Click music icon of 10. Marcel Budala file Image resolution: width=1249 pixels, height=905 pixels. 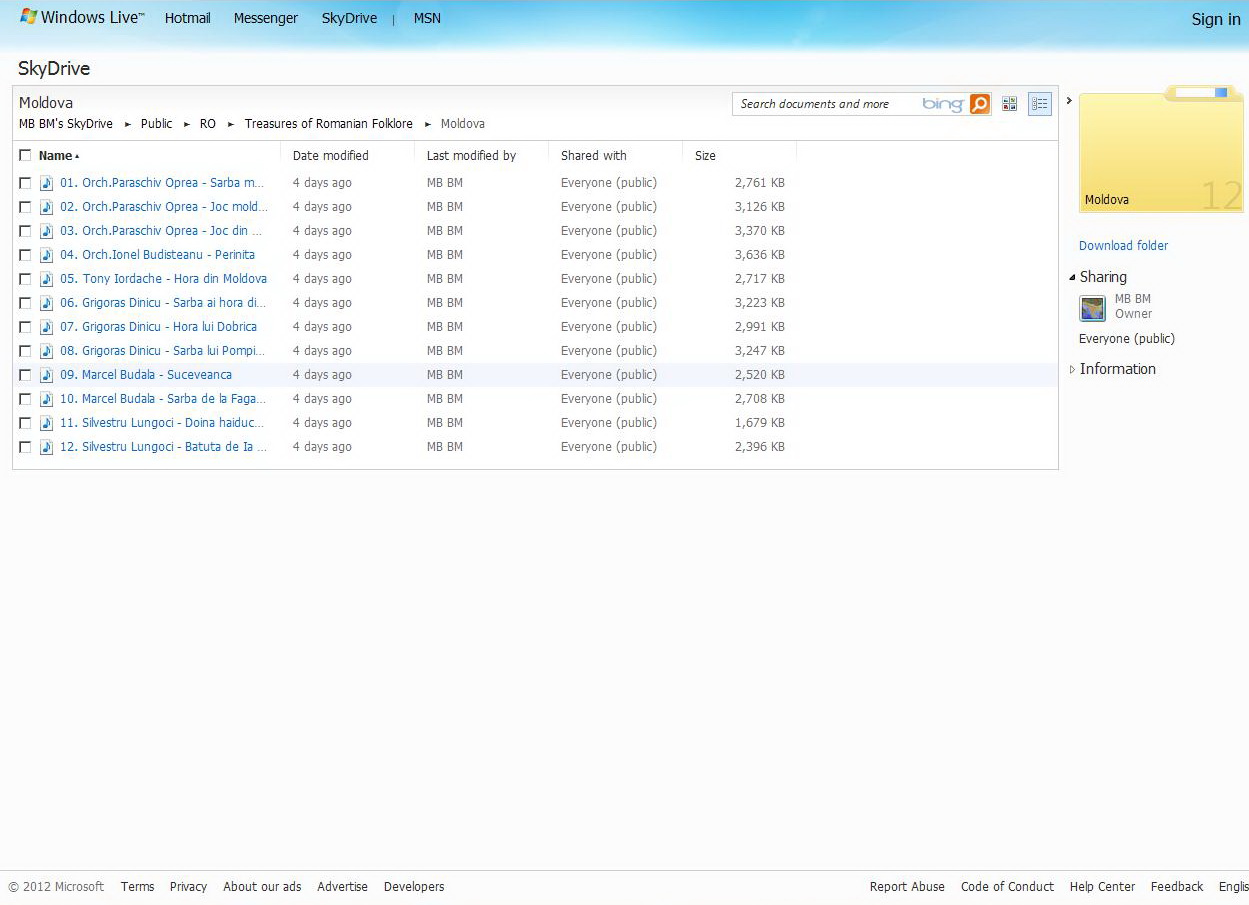46,399
